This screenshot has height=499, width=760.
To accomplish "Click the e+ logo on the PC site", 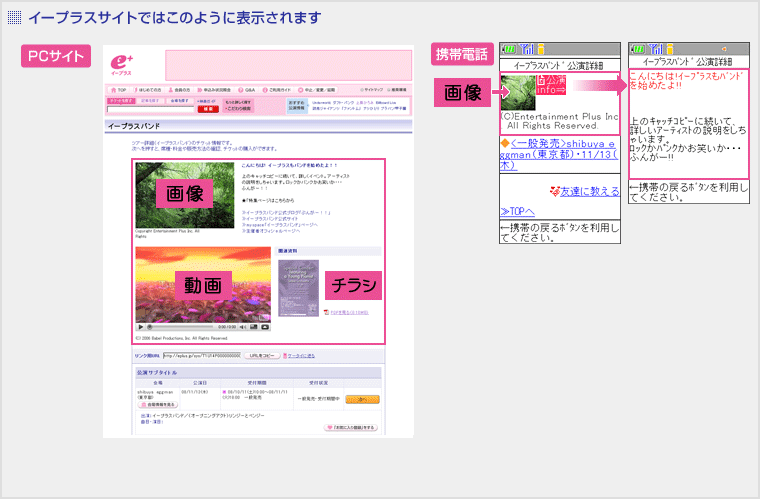I will (x=121, y=65).
